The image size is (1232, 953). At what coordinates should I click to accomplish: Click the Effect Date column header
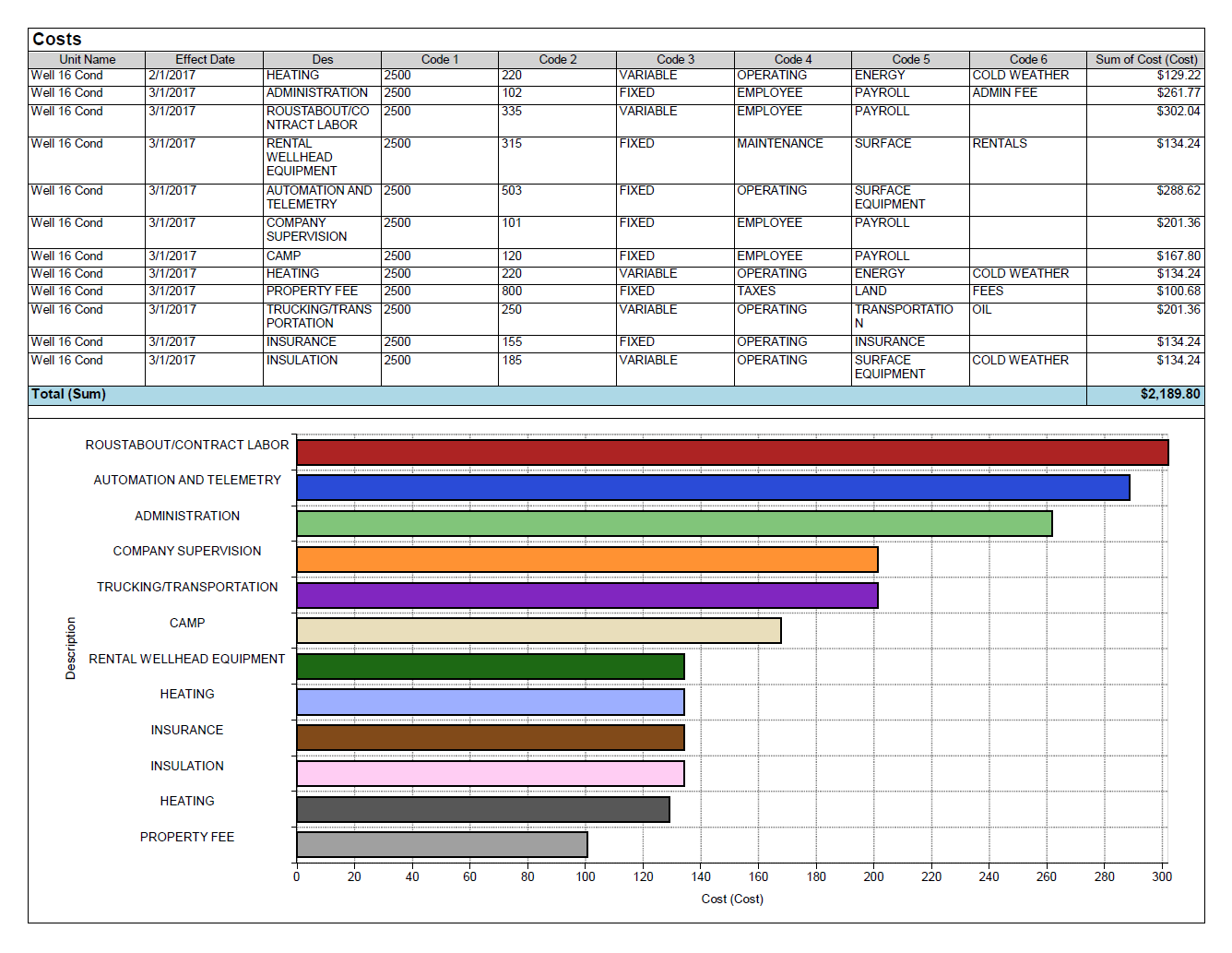(x=205, y=59)
